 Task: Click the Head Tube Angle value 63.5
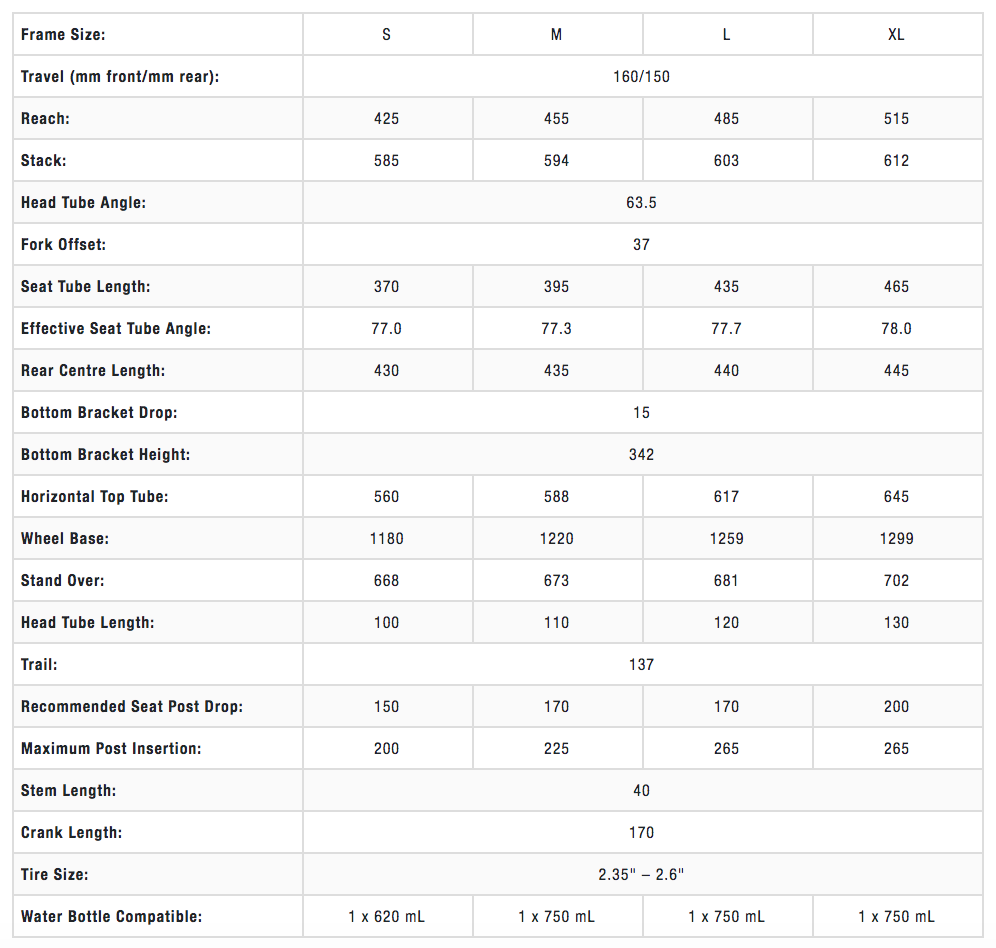point(641,203)
